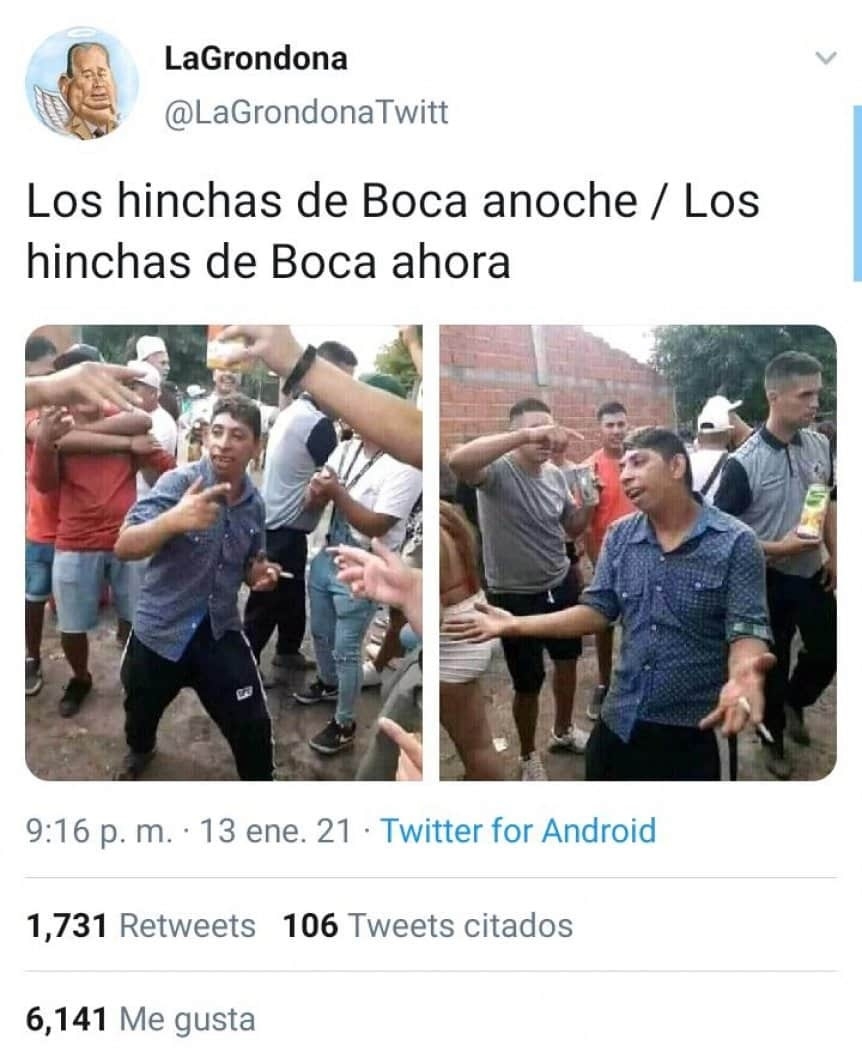
Task: Click the blue scrollbar on the right edge
Action: point(857,193)
